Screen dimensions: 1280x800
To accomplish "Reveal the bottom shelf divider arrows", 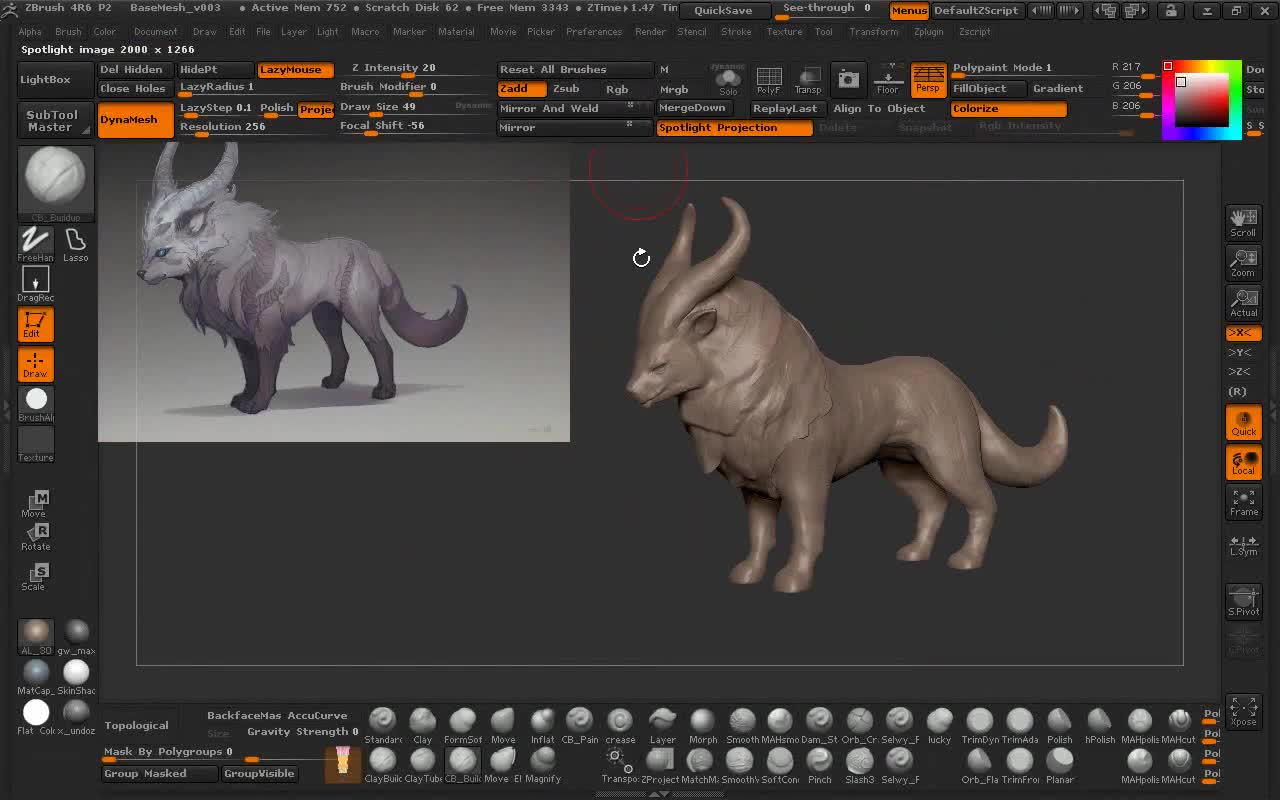I will point(659,794).
